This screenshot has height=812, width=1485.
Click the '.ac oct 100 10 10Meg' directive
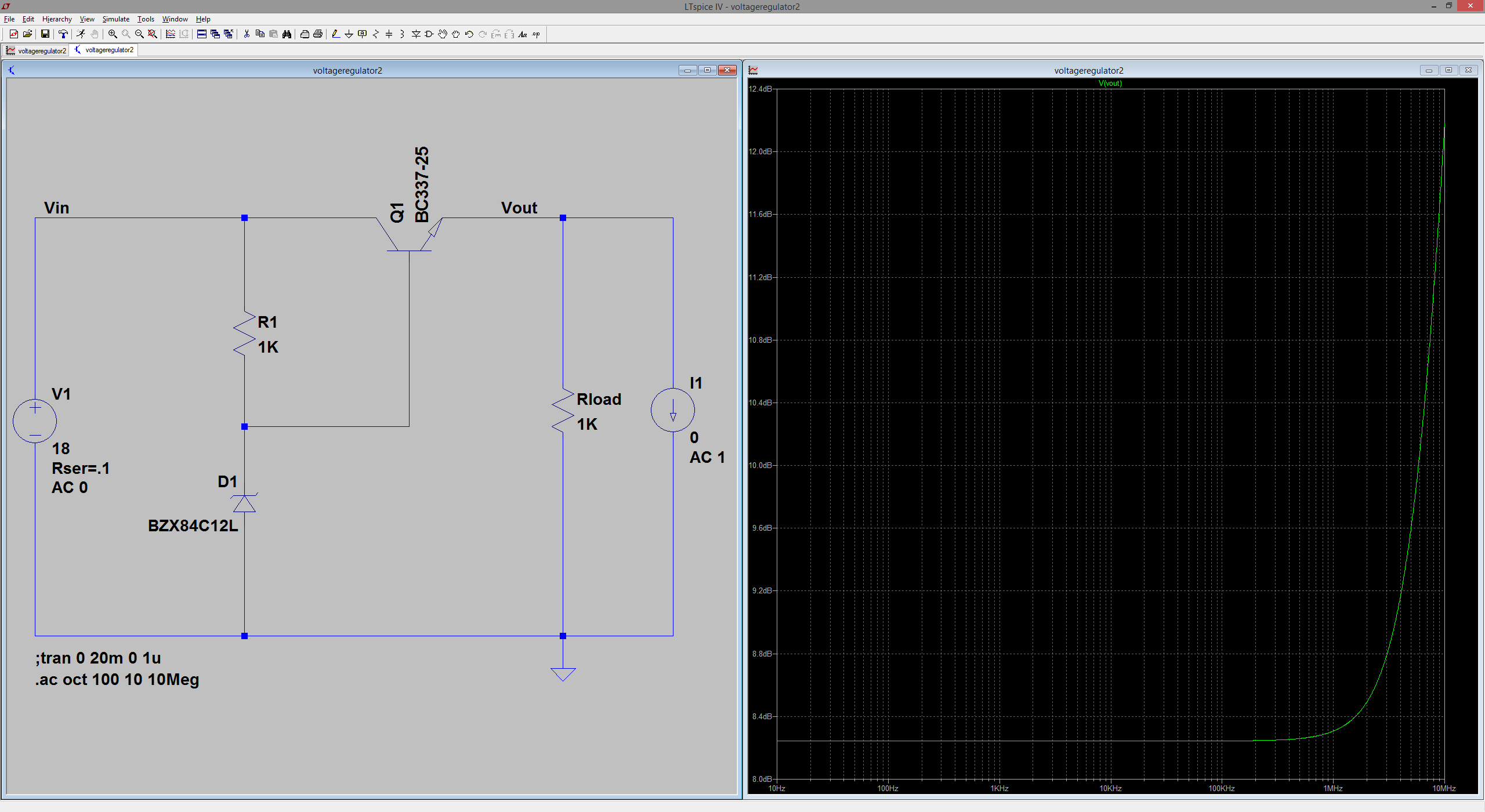[117, 680]
